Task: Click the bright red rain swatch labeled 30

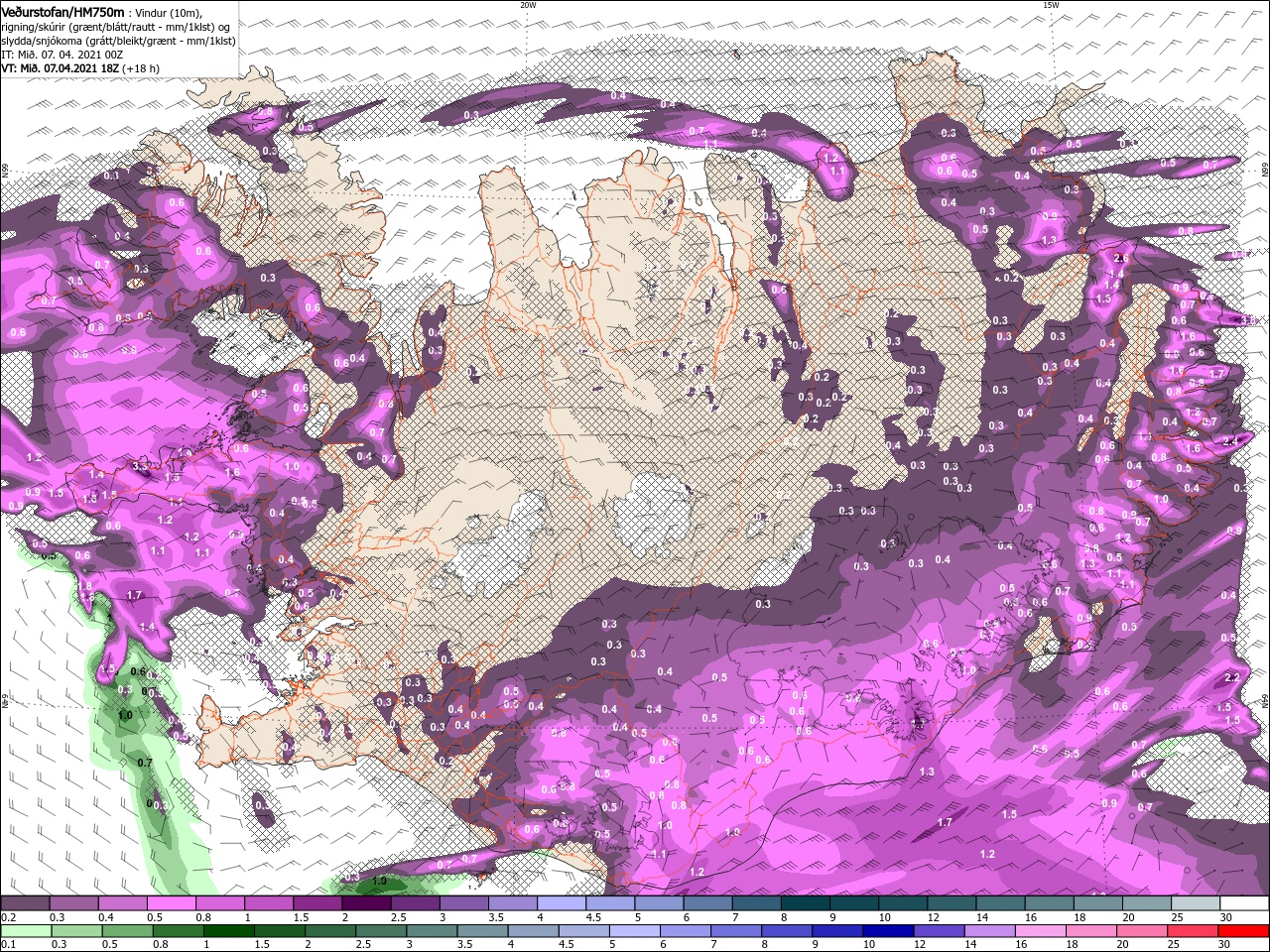Action: pos(1244,931)
